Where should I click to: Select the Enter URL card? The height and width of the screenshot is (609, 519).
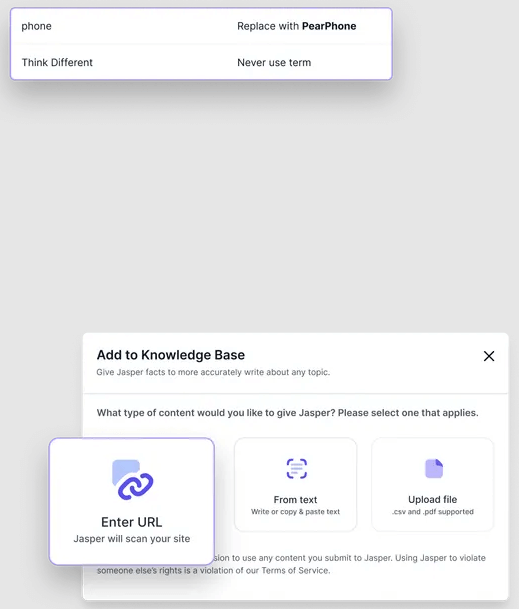[x=132, y=501]
